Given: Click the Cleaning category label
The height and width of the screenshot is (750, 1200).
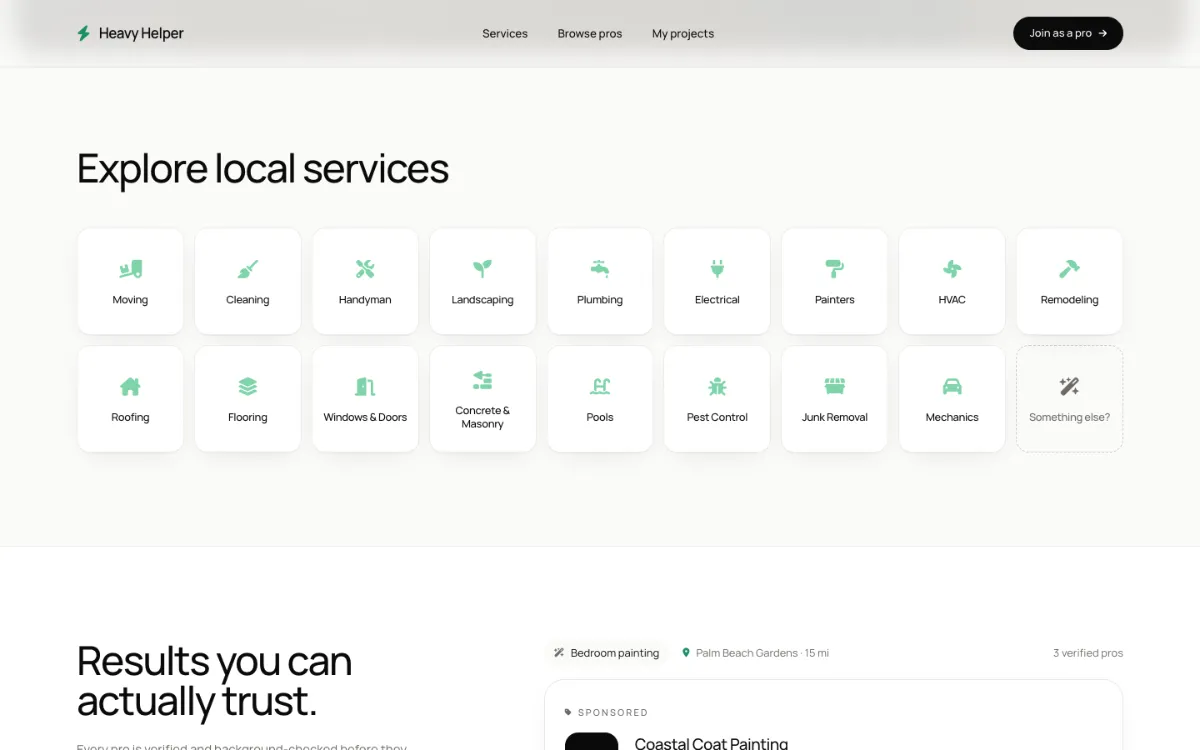Looking at the screenshot, I should pos(248,300).
